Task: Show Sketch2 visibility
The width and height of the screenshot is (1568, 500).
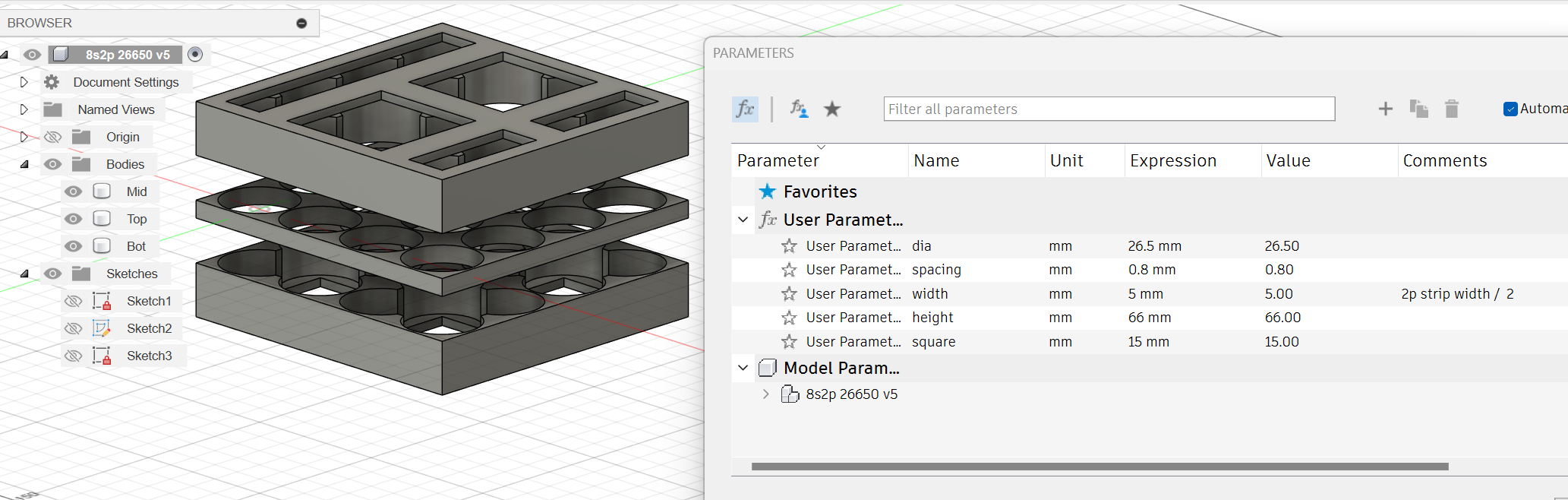Action: point(73,328)
